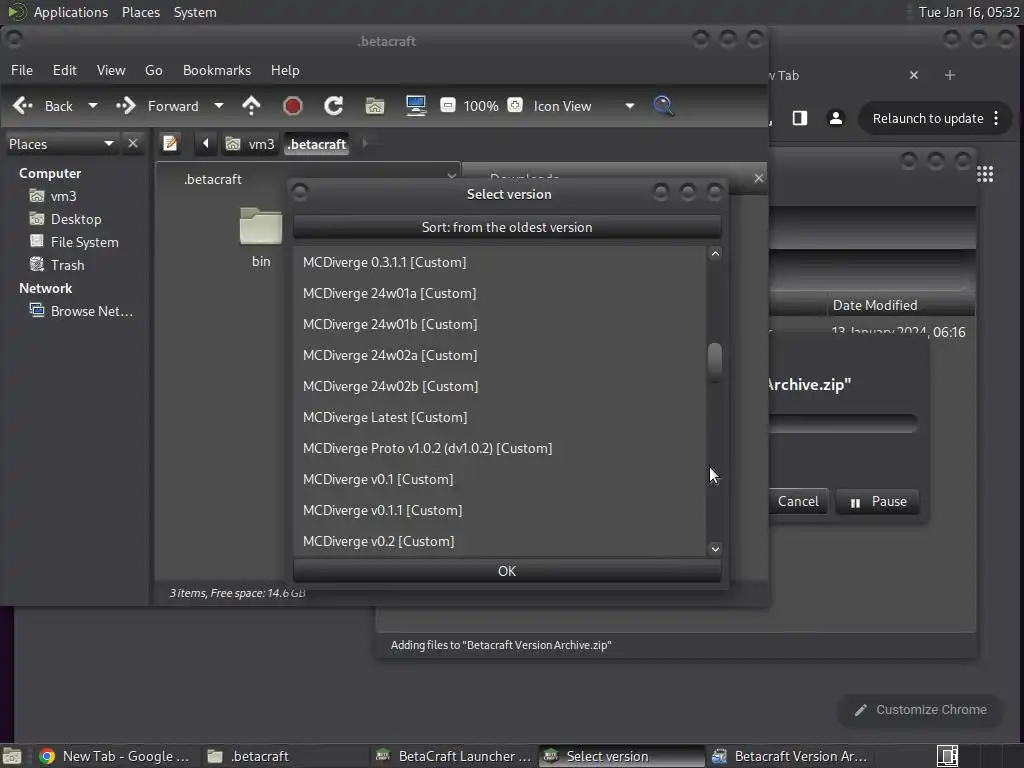Open the Forward history dropdown arrow
Viewport: 1024px width, 768px height.
tap(219, 106)
